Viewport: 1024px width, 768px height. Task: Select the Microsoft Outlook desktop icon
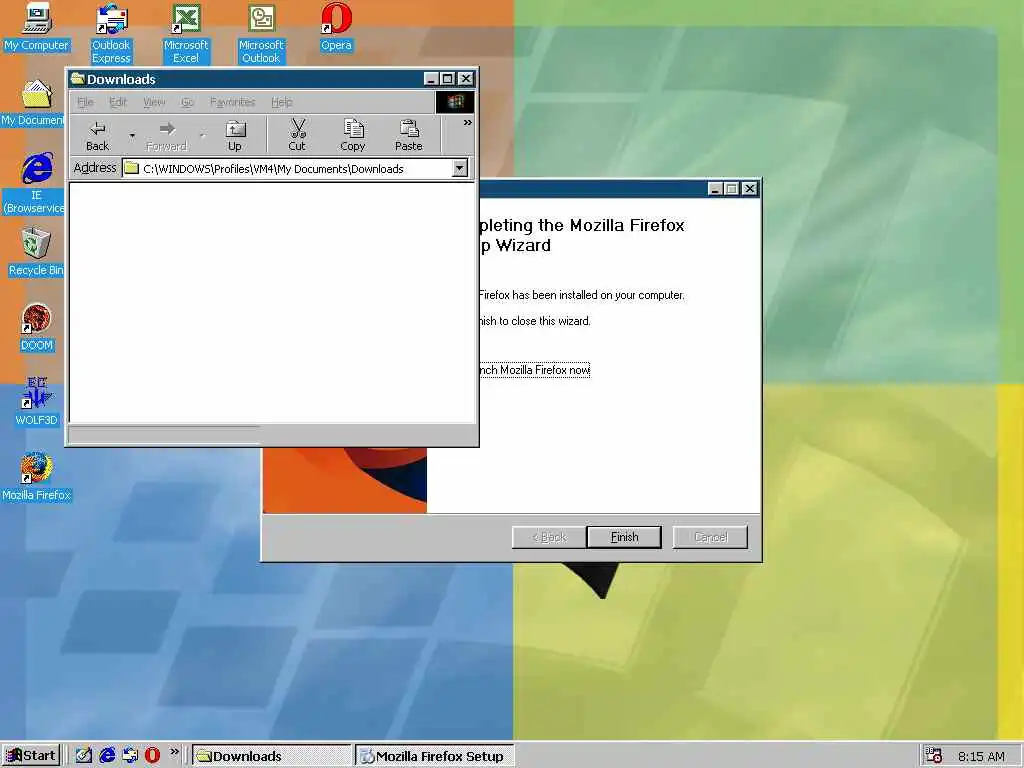[261, 34]
